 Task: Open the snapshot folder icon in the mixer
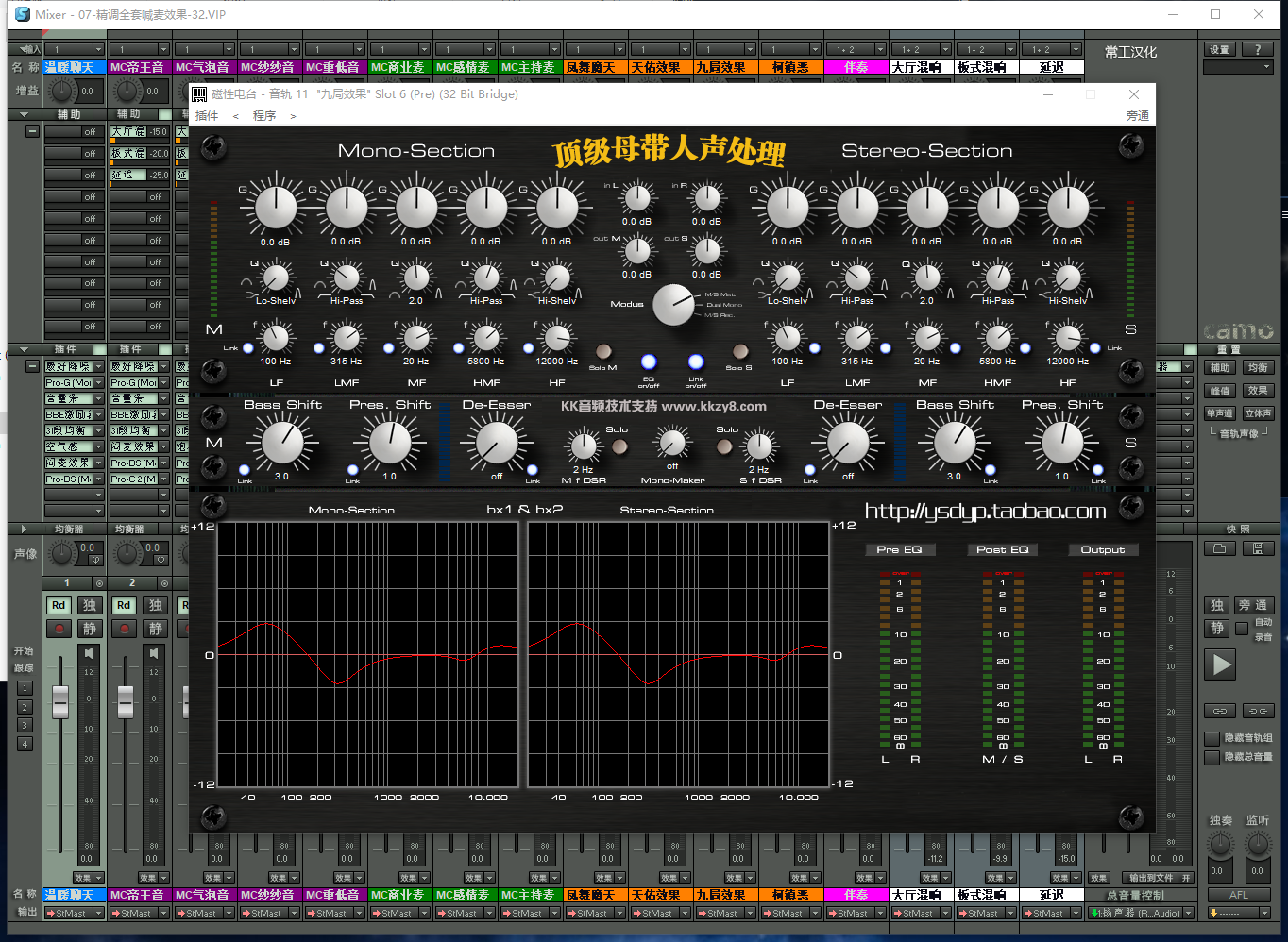(1220, 548)
